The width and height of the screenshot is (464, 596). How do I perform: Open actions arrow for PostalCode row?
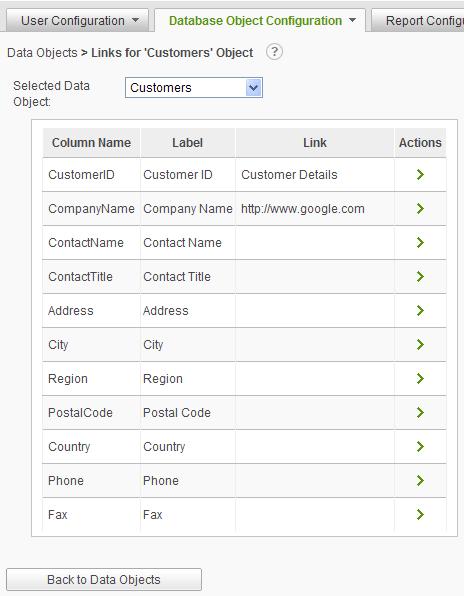coord(420,412)
